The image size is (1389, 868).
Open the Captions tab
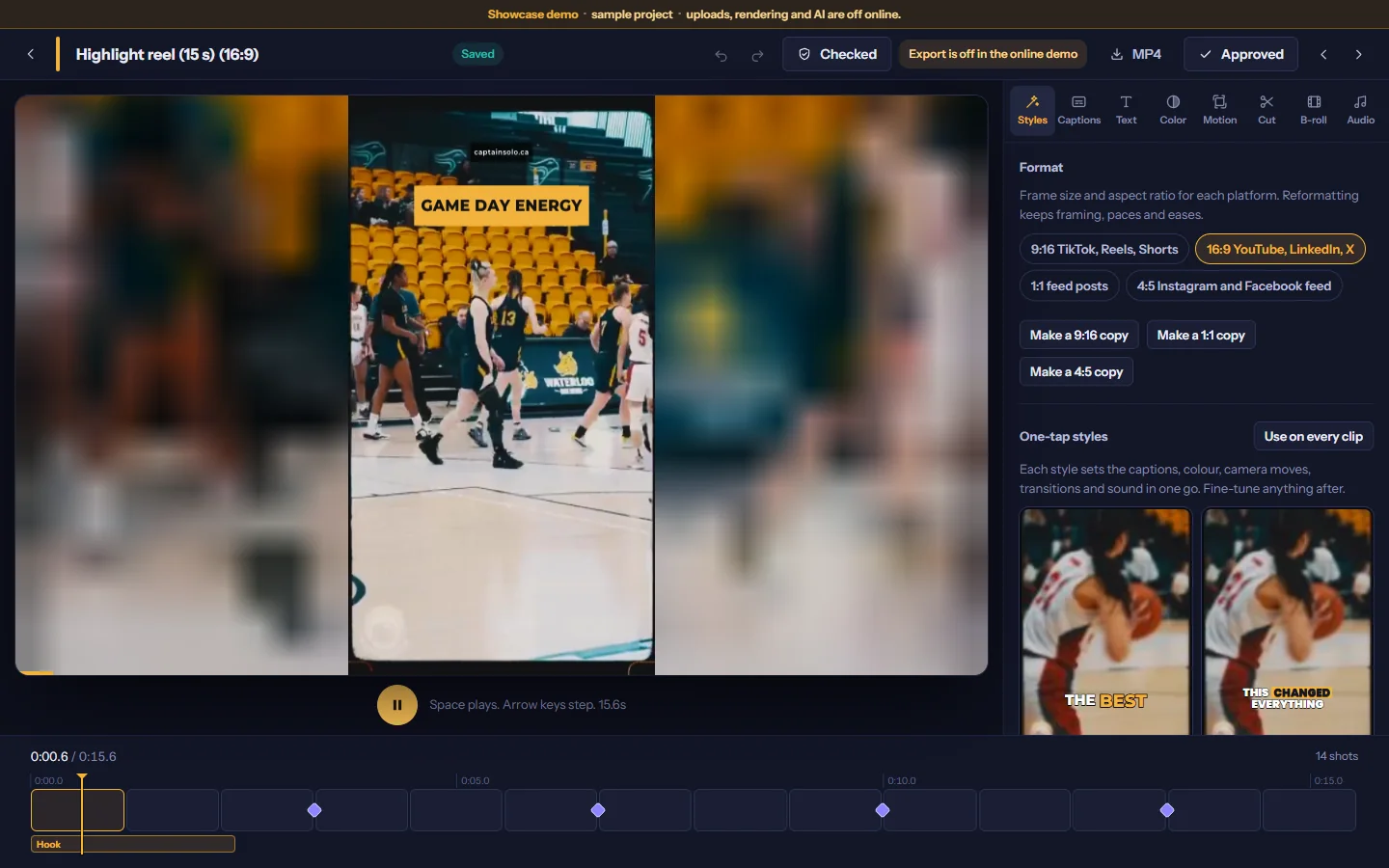pos(1078,110)
